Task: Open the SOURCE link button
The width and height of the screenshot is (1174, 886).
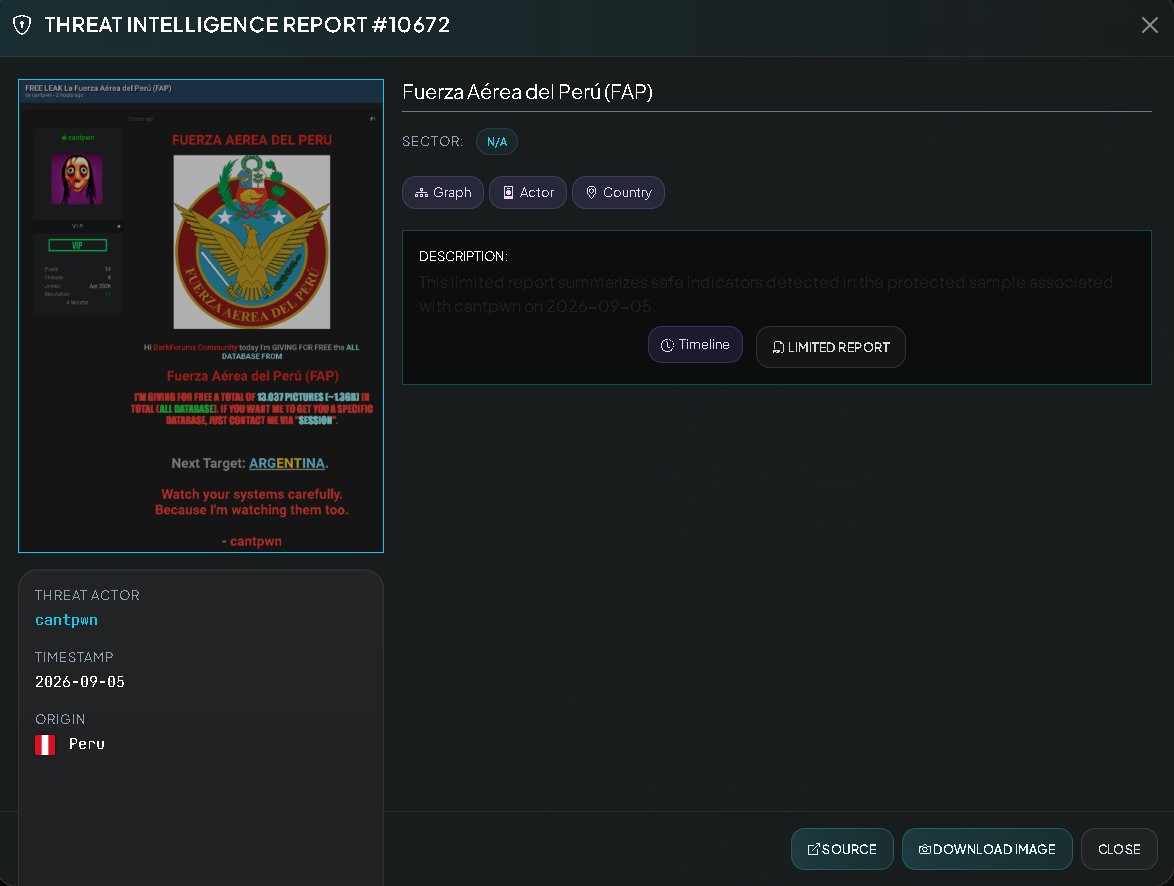Action: coord(842,849)
